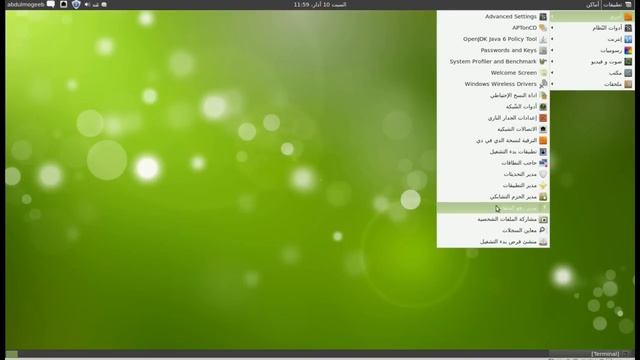This screenshot has height=360, width=640.
Task: Expand submenu arrow beside مكتب
Action: [552, 73]
